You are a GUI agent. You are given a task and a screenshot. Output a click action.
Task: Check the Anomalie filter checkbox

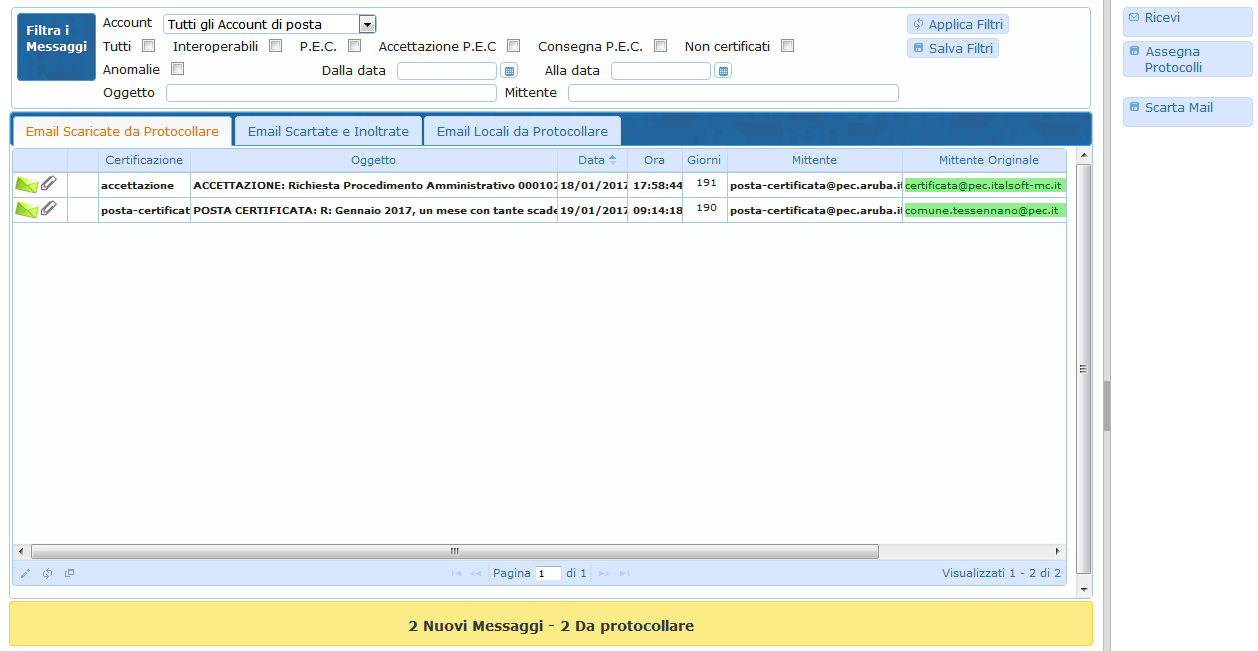(x=178, y=70)
